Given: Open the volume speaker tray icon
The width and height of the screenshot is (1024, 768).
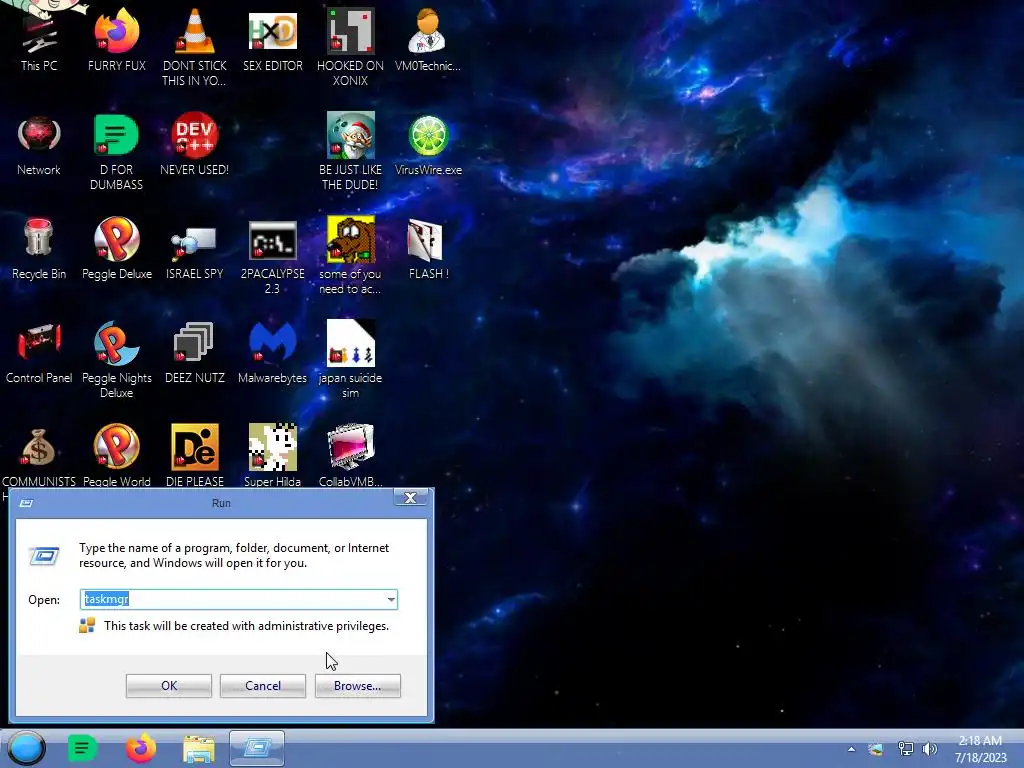Looking at the screenshot, I should (x=929, y=749).
